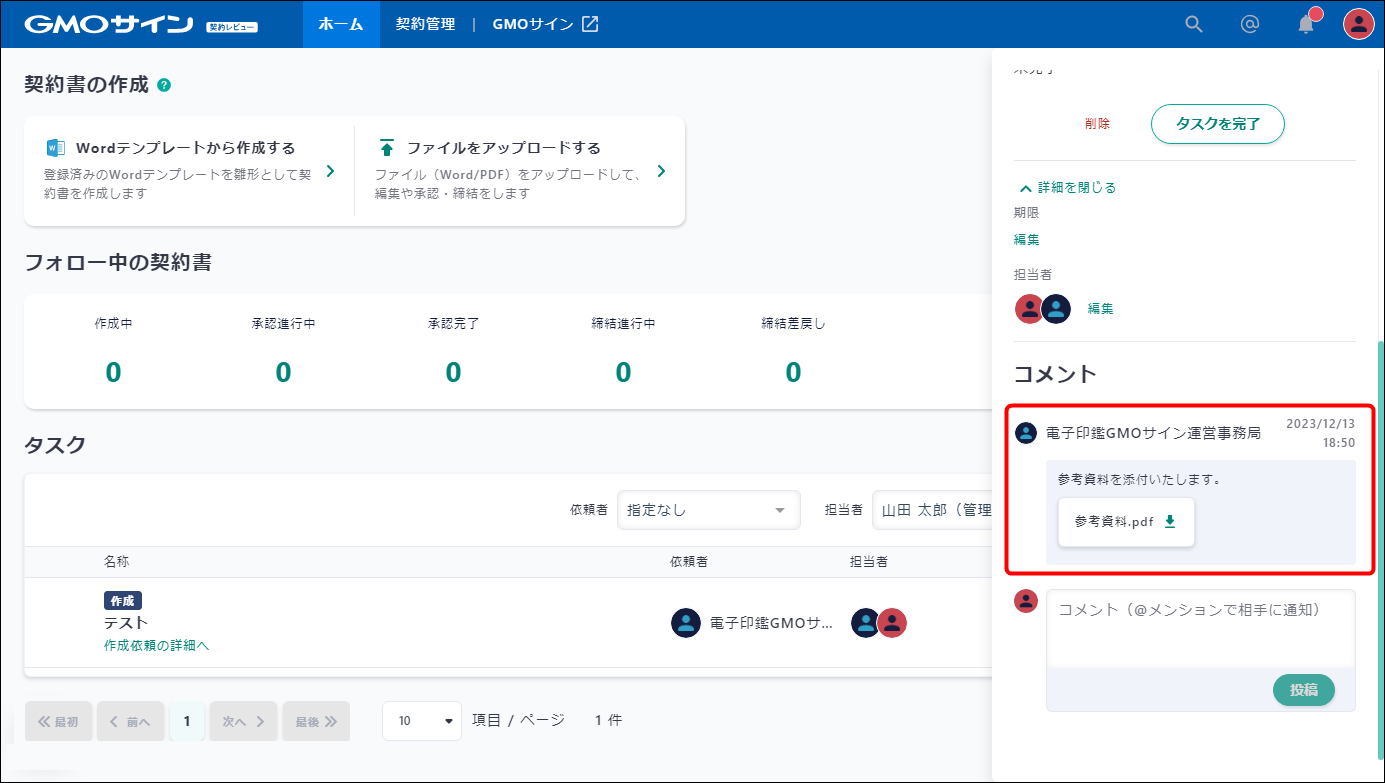
Task: Click the green upload arrow icon
Action: coord(387,146)
